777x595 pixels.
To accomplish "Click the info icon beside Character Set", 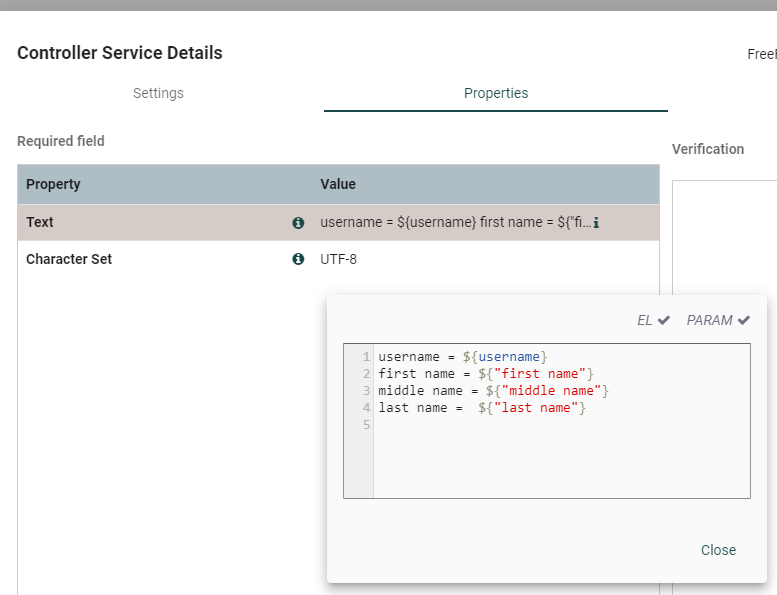I will coord(298,259).
